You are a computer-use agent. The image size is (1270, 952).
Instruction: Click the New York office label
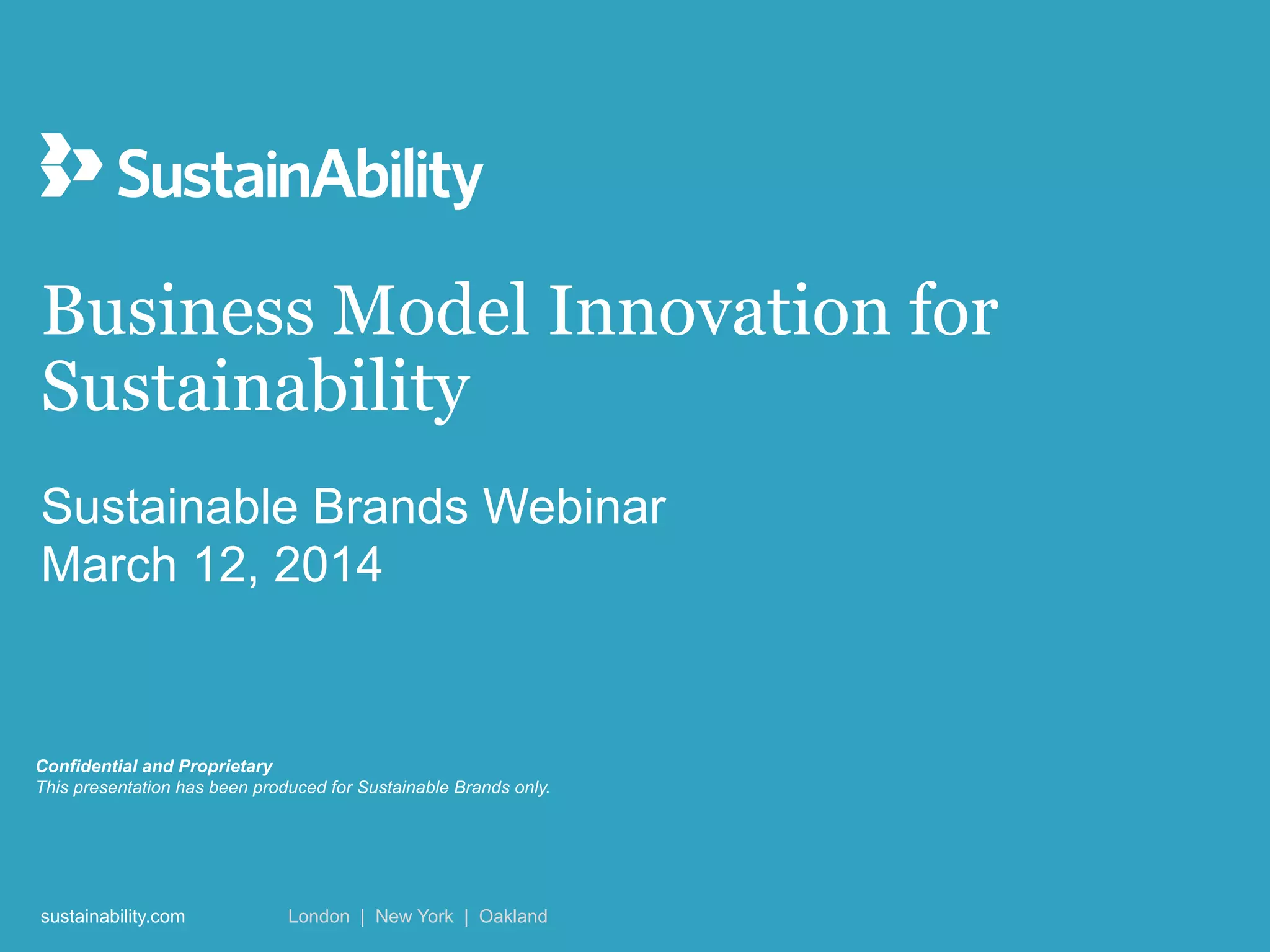pyautogui.click(x=414, y=916)
